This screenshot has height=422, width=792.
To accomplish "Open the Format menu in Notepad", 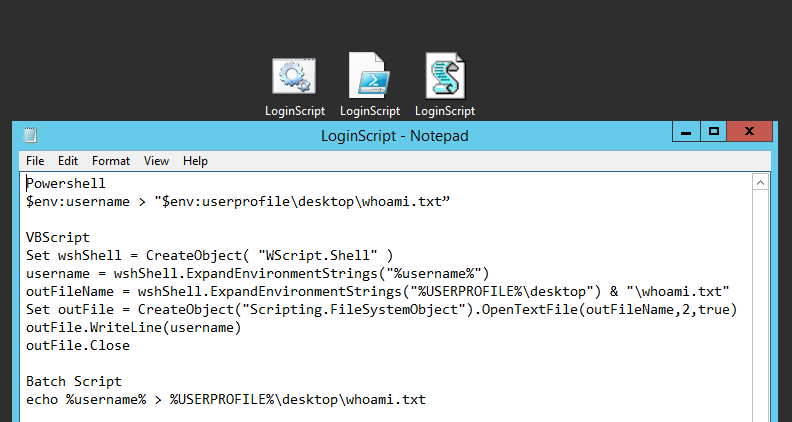I will [x=111, y=161].
